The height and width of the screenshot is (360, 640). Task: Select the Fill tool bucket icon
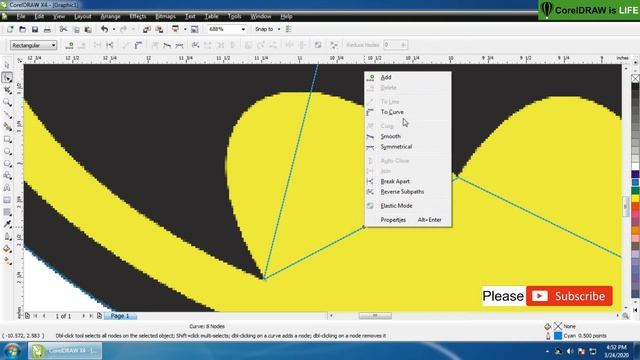tap(7, 249)
